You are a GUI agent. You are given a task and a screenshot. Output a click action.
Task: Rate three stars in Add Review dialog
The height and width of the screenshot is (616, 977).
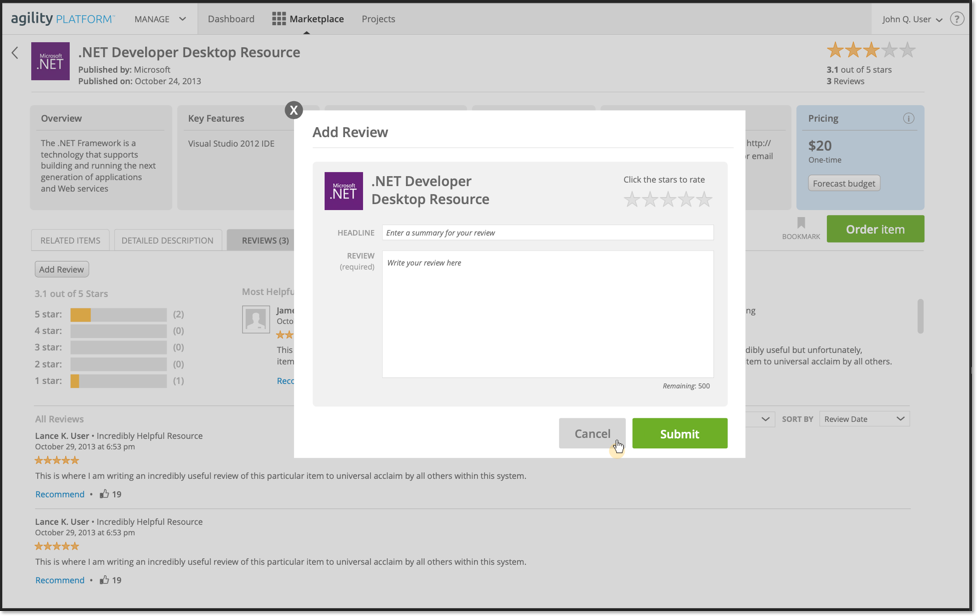(x=668, y=199)
